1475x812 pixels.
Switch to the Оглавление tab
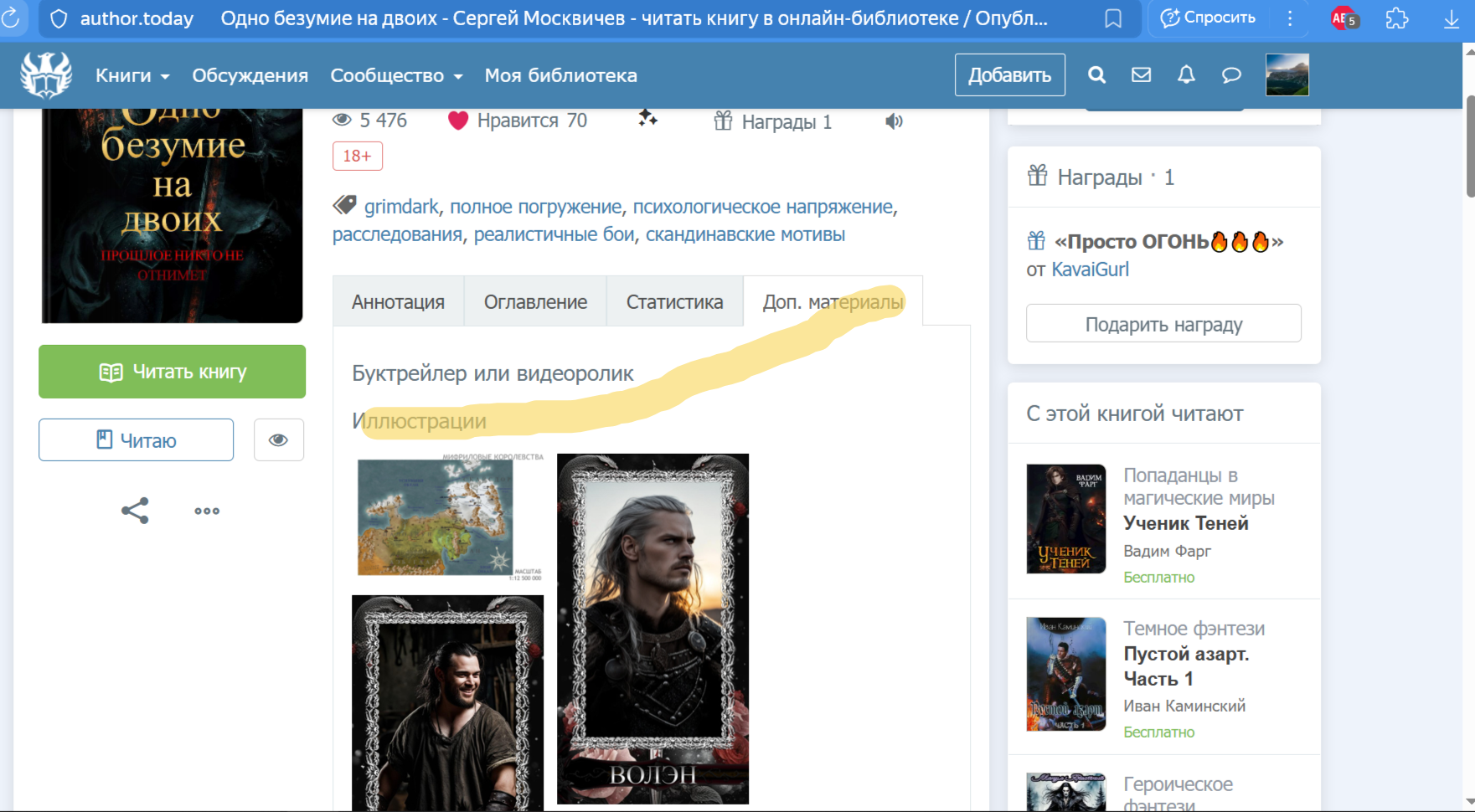(x=535, y=302)
